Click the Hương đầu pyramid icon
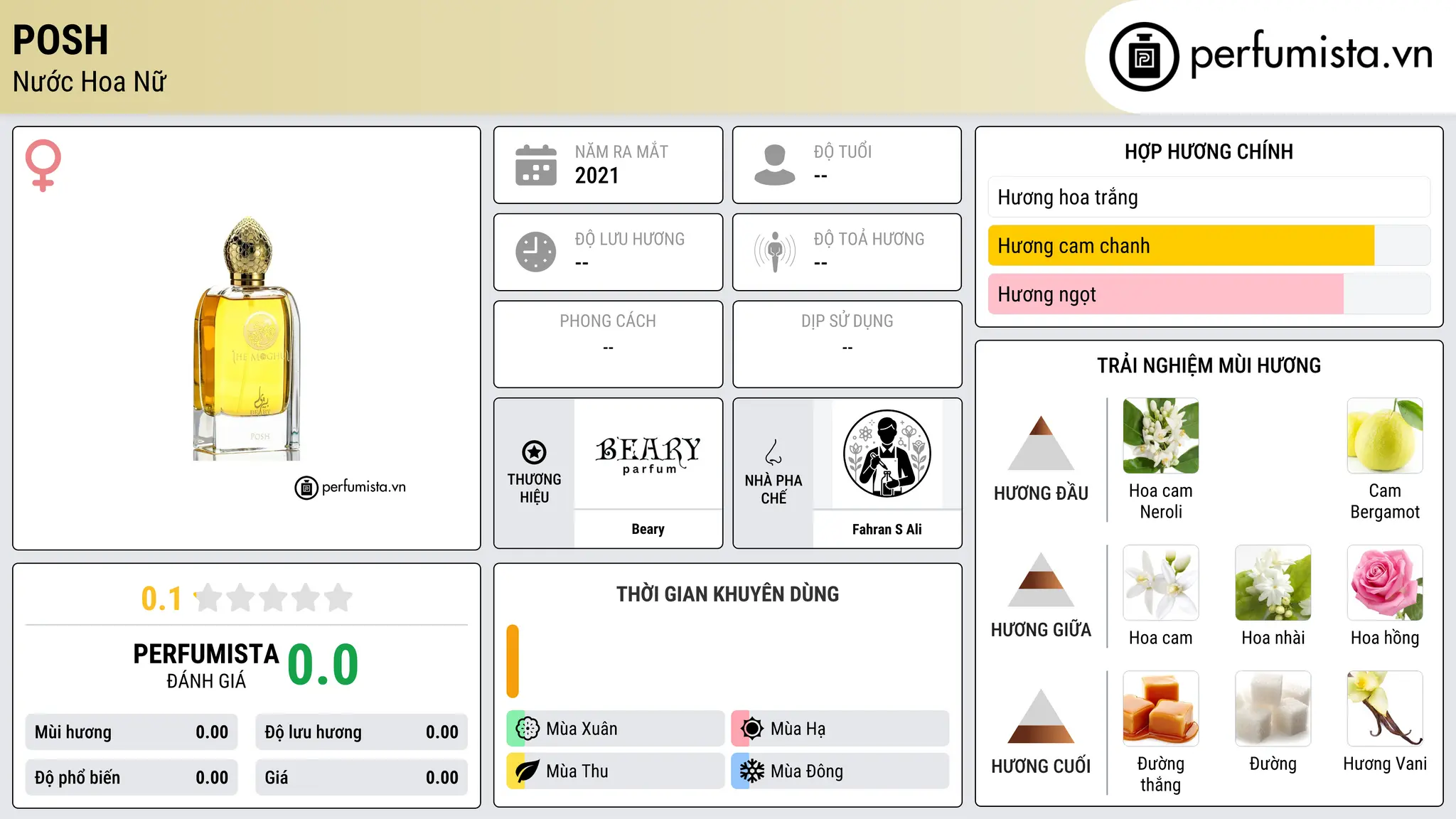This screenshot has width=1456, height=819. click(x=1041, y=443)
